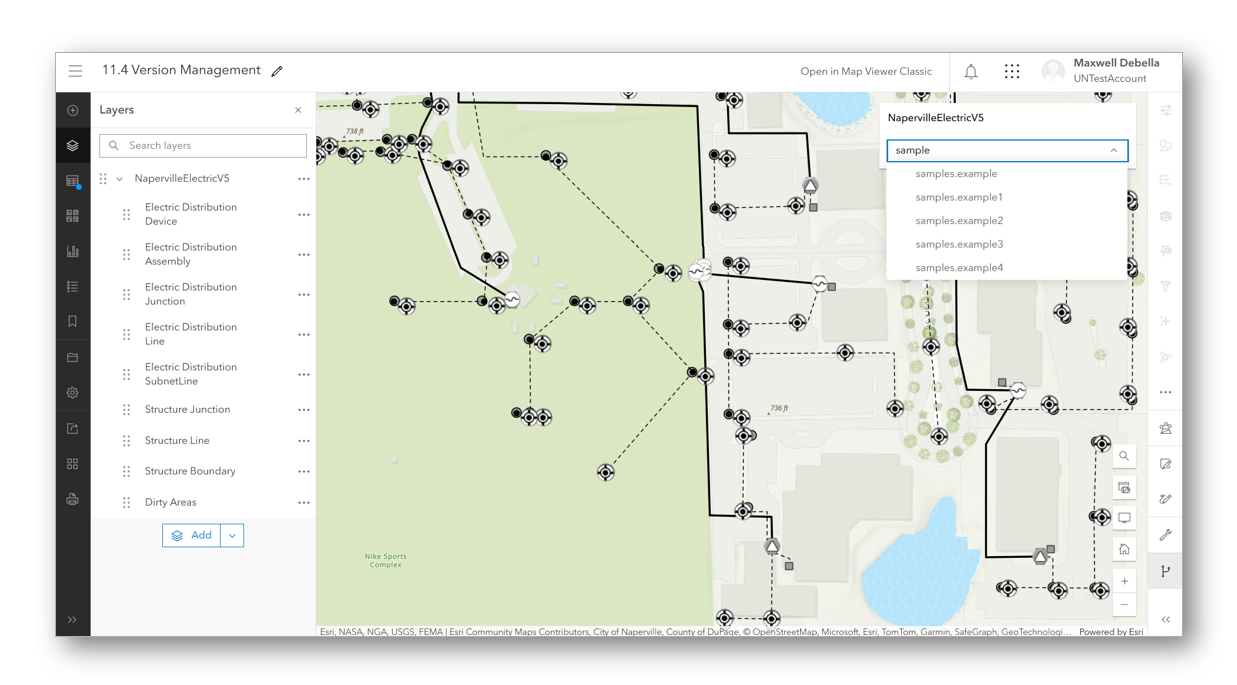Select the Electric Distribution Assembly layer

pyautogui.click(x=191, y=254)
